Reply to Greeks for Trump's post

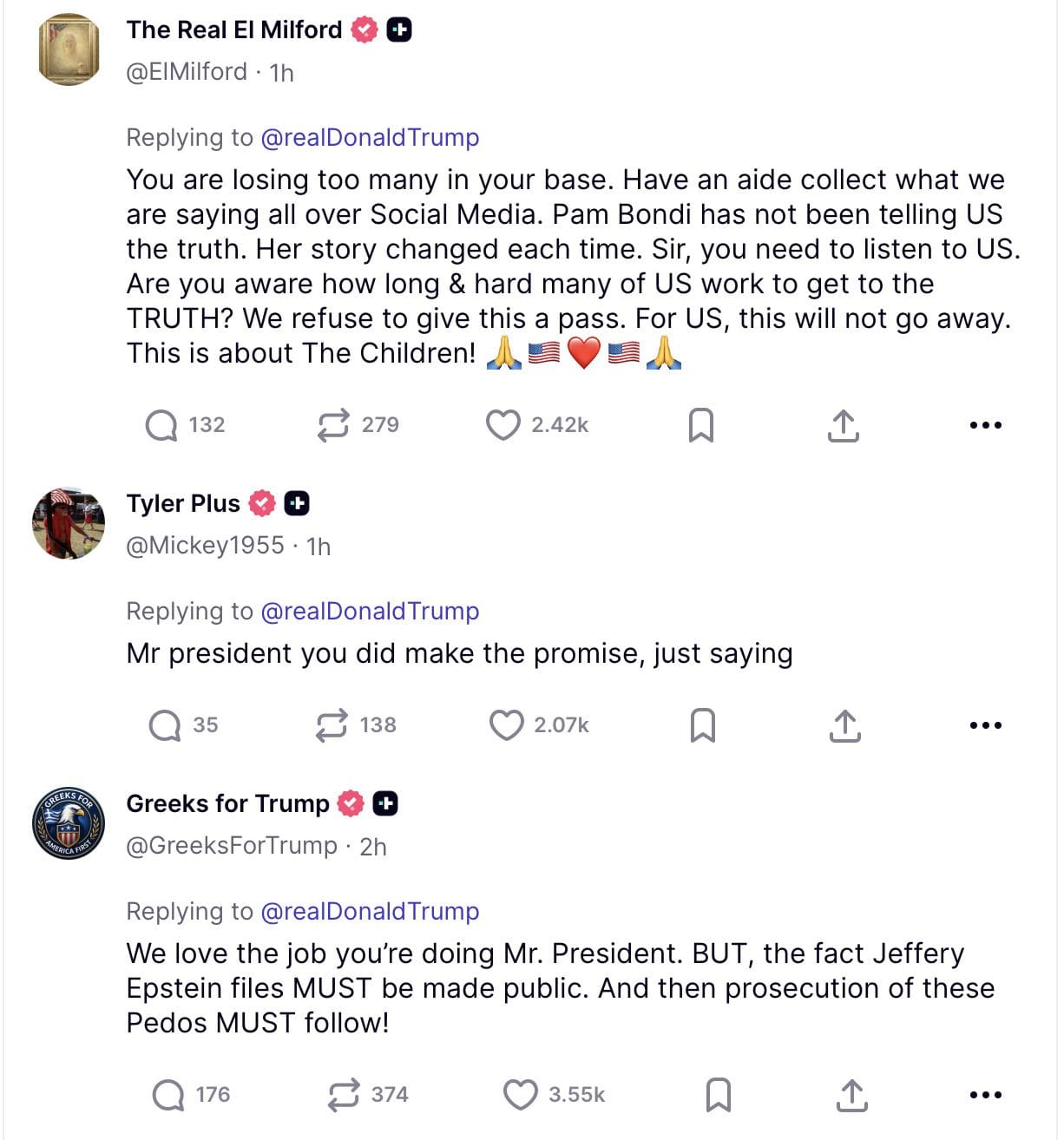point(168,1095)
